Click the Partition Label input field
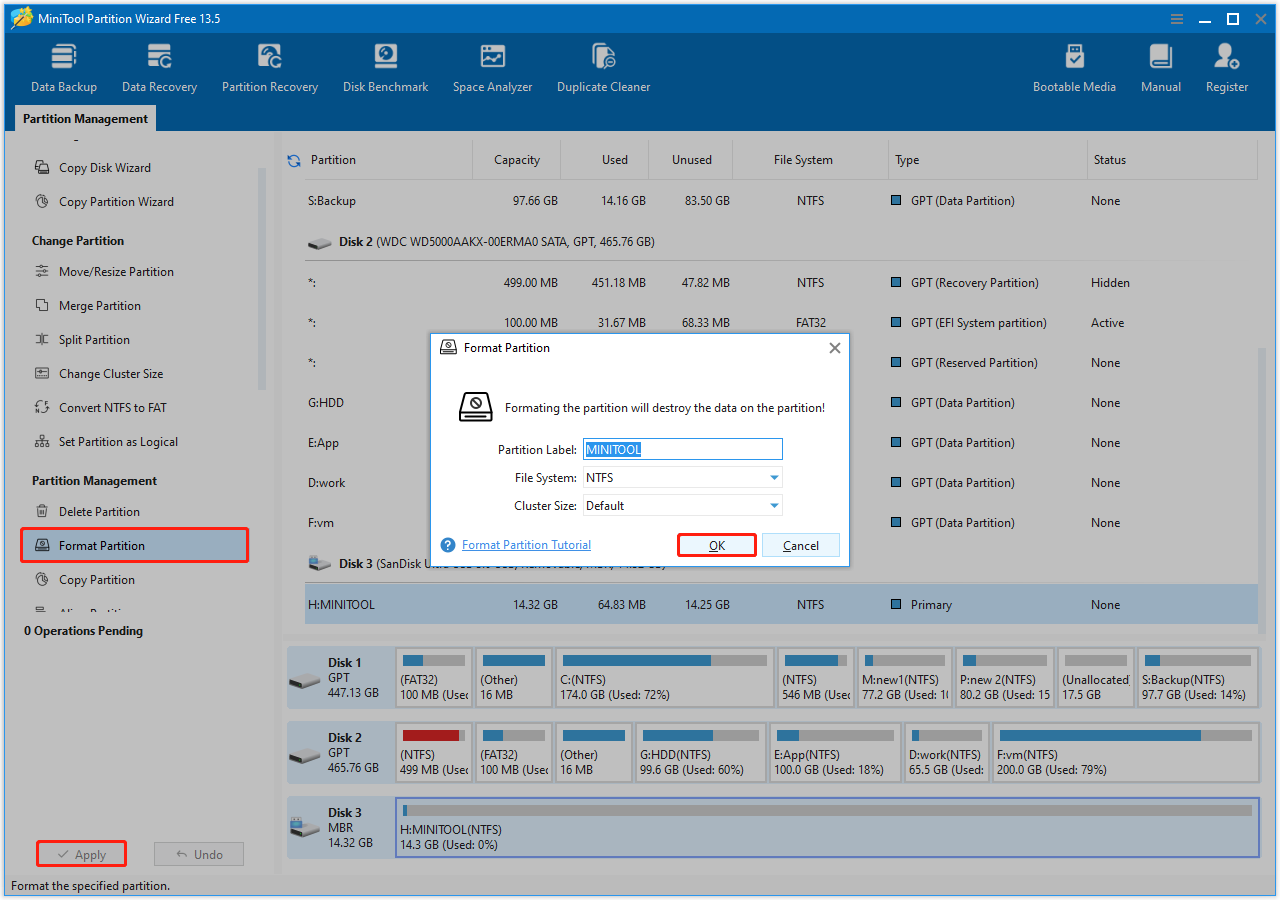1280x900 pixels. [x=683, y=449]
